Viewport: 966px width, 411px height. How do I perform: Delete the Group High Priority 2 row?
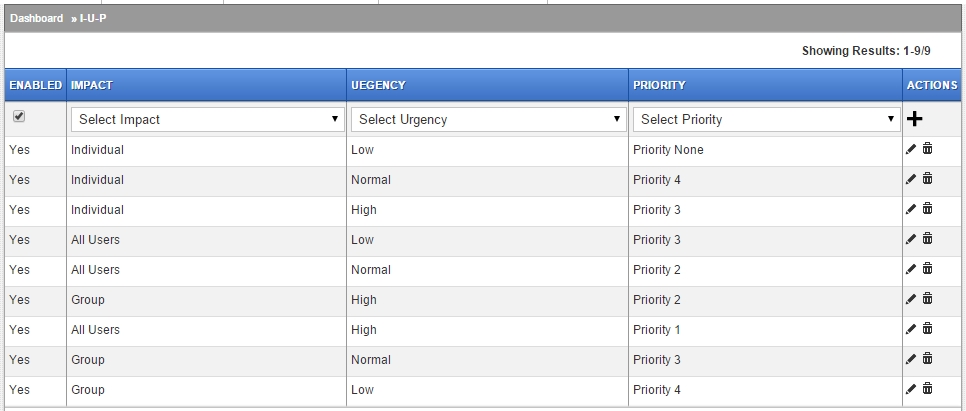click(x=927, y=299)
